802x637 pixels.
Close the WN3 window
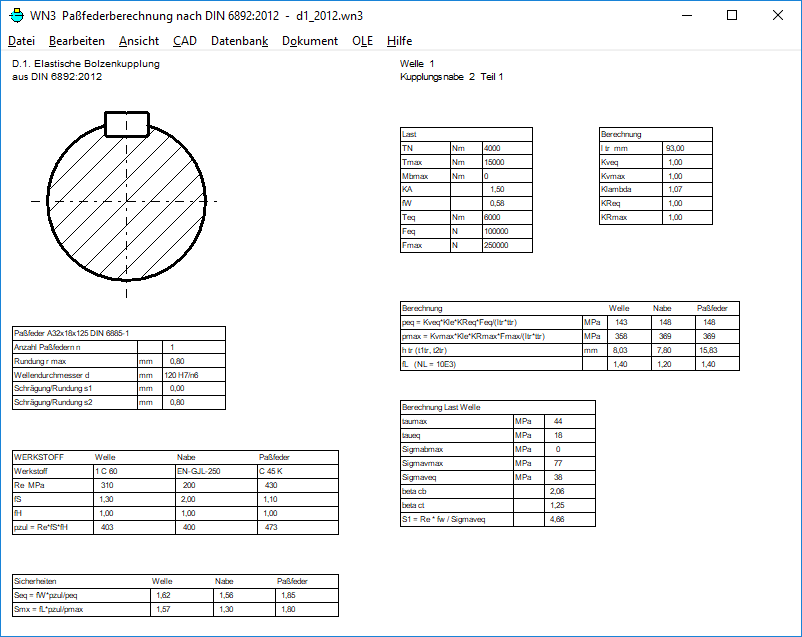pyautogui.click(x=778, y=15)
